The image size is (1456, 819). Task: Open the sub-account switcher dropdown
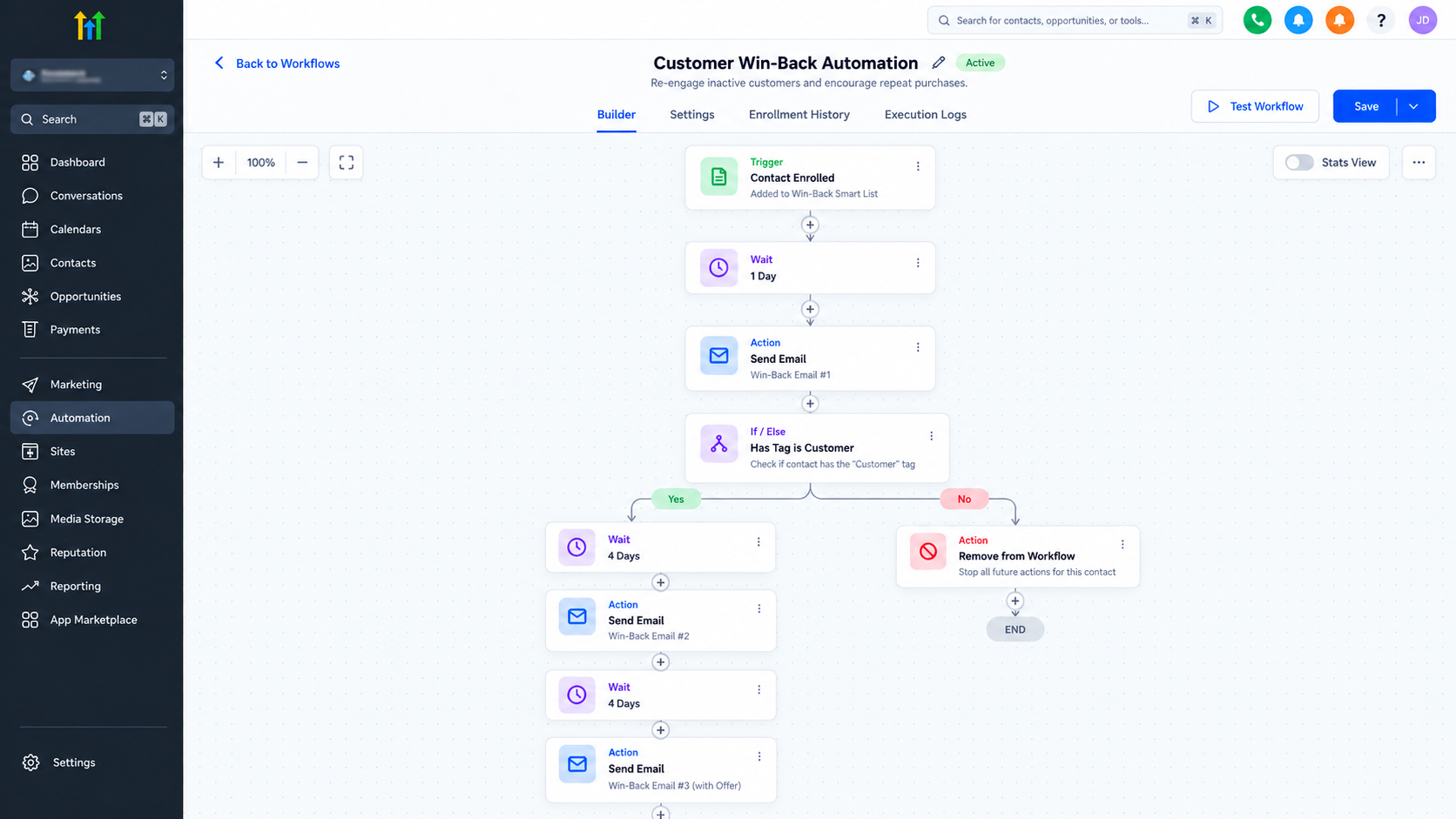click(92, 75)
